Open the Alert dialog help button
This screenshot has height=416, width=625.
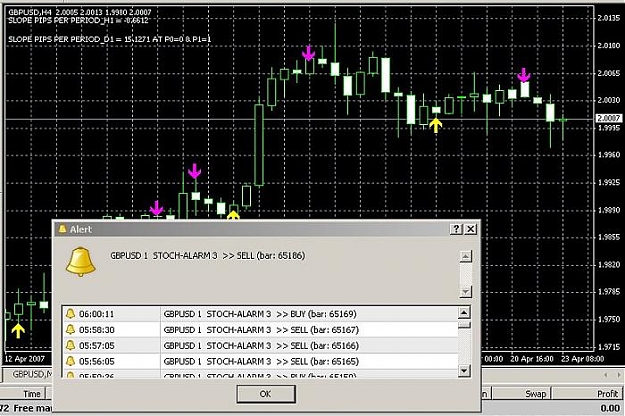(456, 229)
